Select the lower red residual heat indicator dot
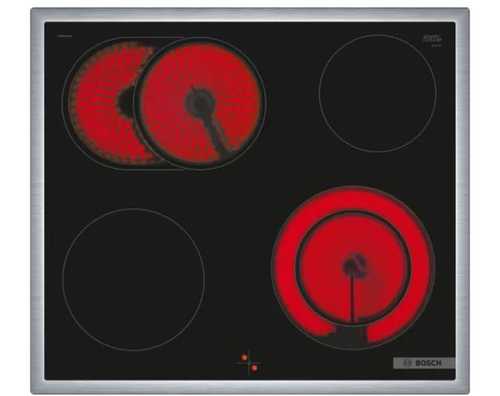 pyautogui.click(x=255, y=368)
